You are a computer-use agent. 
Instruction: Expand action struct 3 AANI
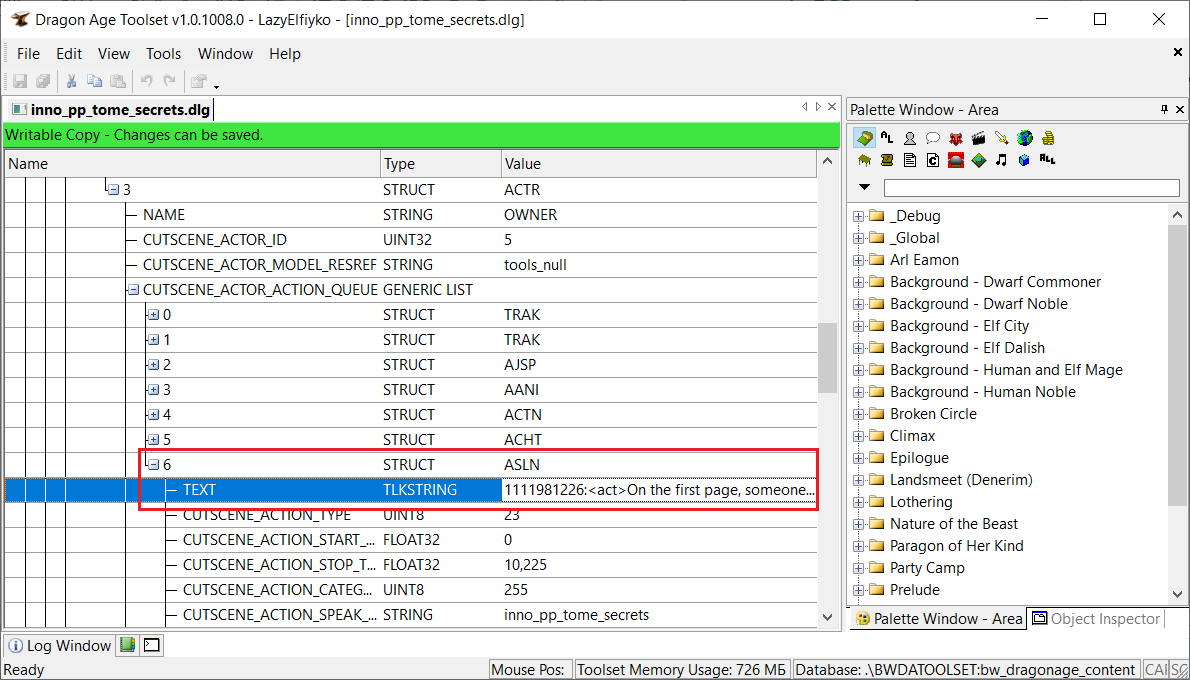(x=153, y=390)
